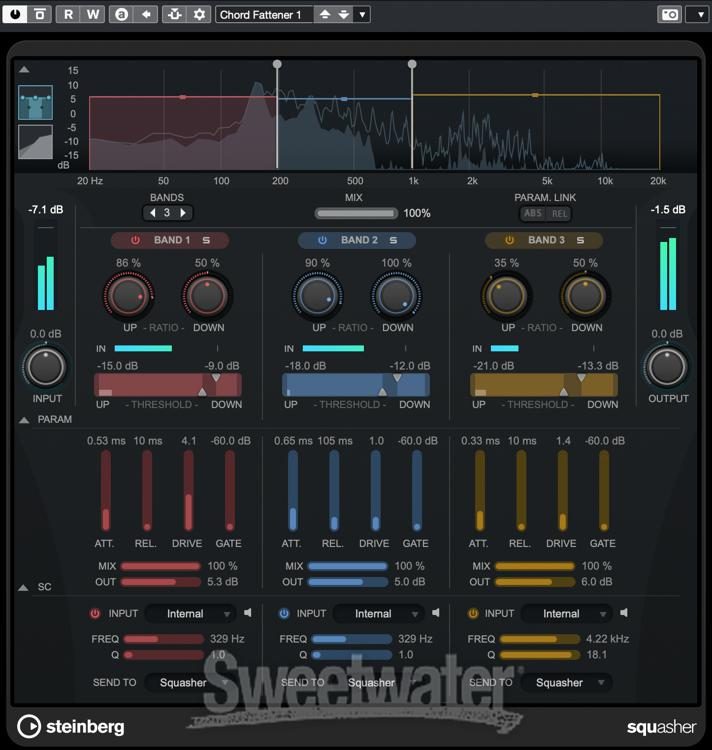Click Band 1 DRIVE vertical slider

tap(188, 491)
